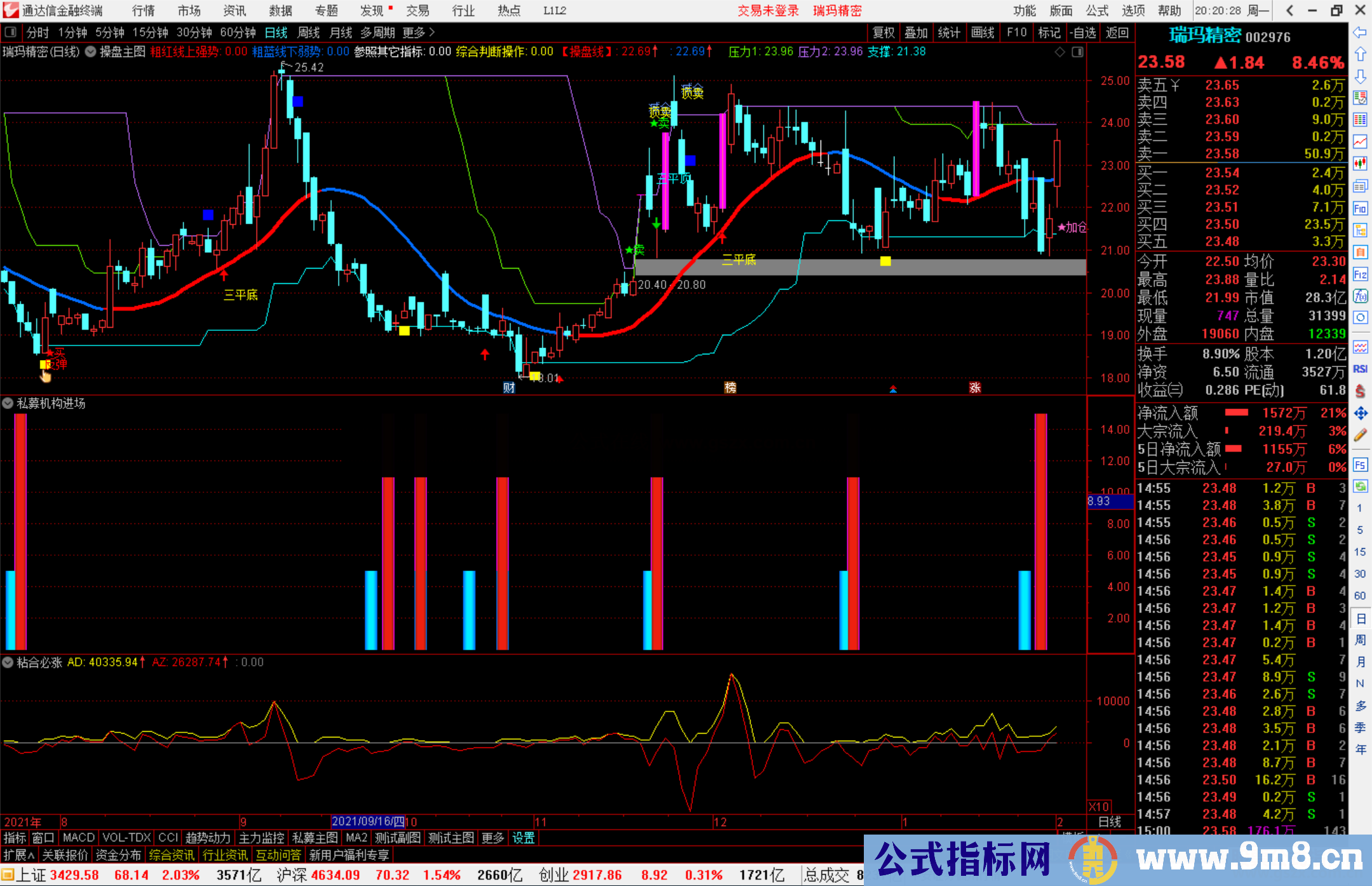Viewport: 1372px width, 886px height.
Task: Select the 周 weekly period in sidebar
Action: point(1360,640)
